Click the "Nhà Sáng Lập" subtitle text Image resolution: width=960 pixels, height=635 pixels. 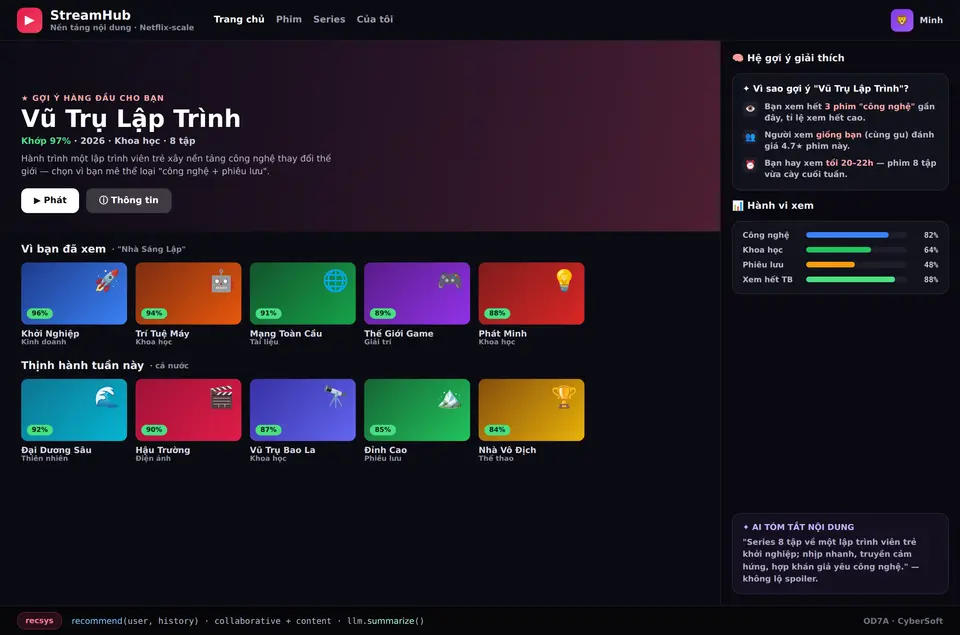(151, 249)
